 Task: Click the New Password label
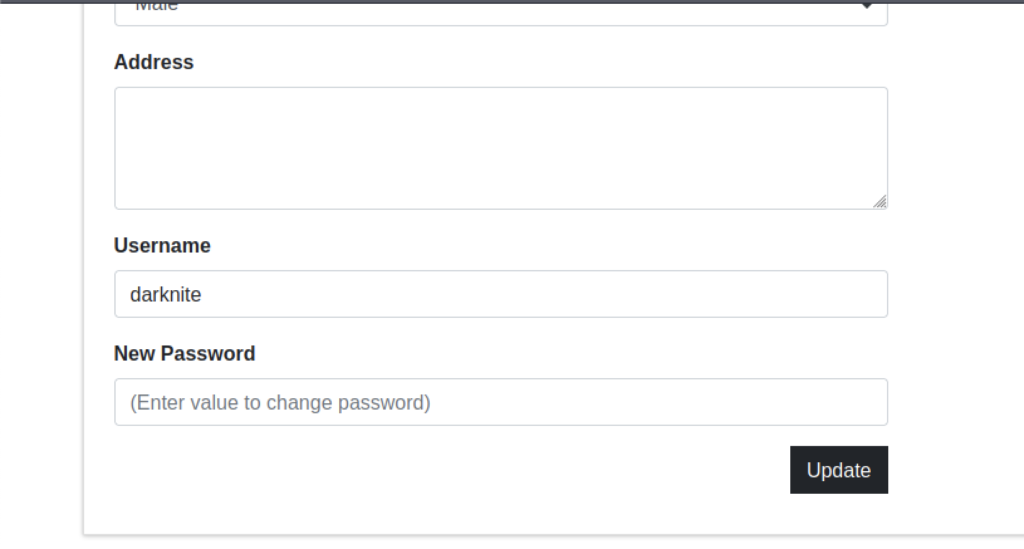click(184, 354)
